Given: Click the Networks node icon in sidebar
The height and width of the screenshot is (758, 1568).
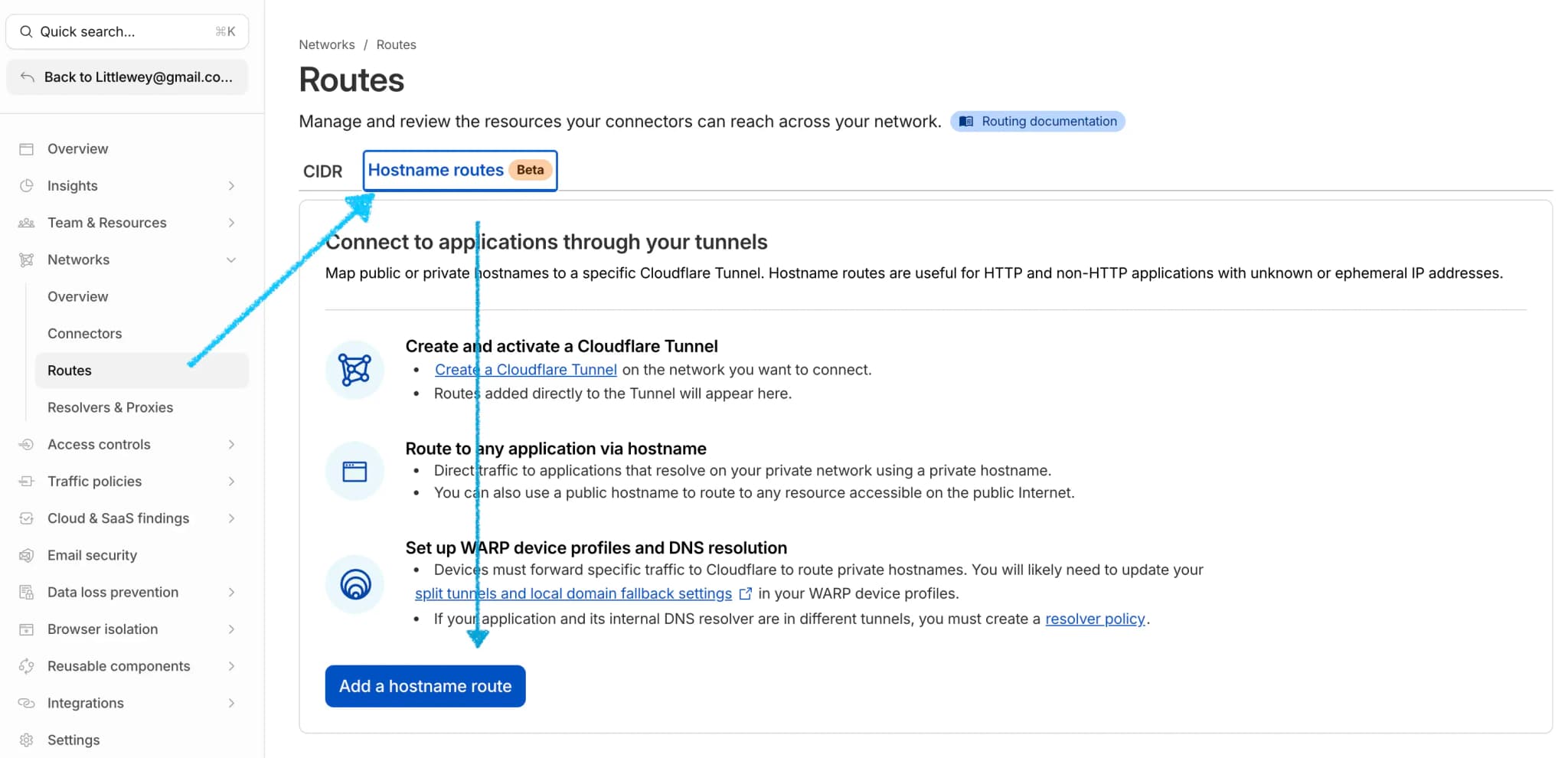Looking at the screenshot, I should tap(27, 260).
